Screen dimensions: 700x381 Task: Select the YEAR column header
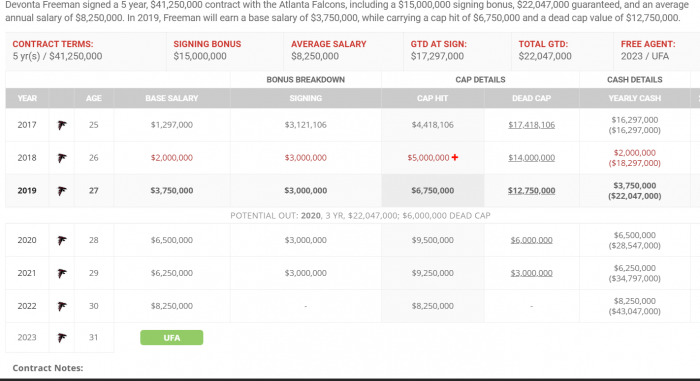point(27,98)
